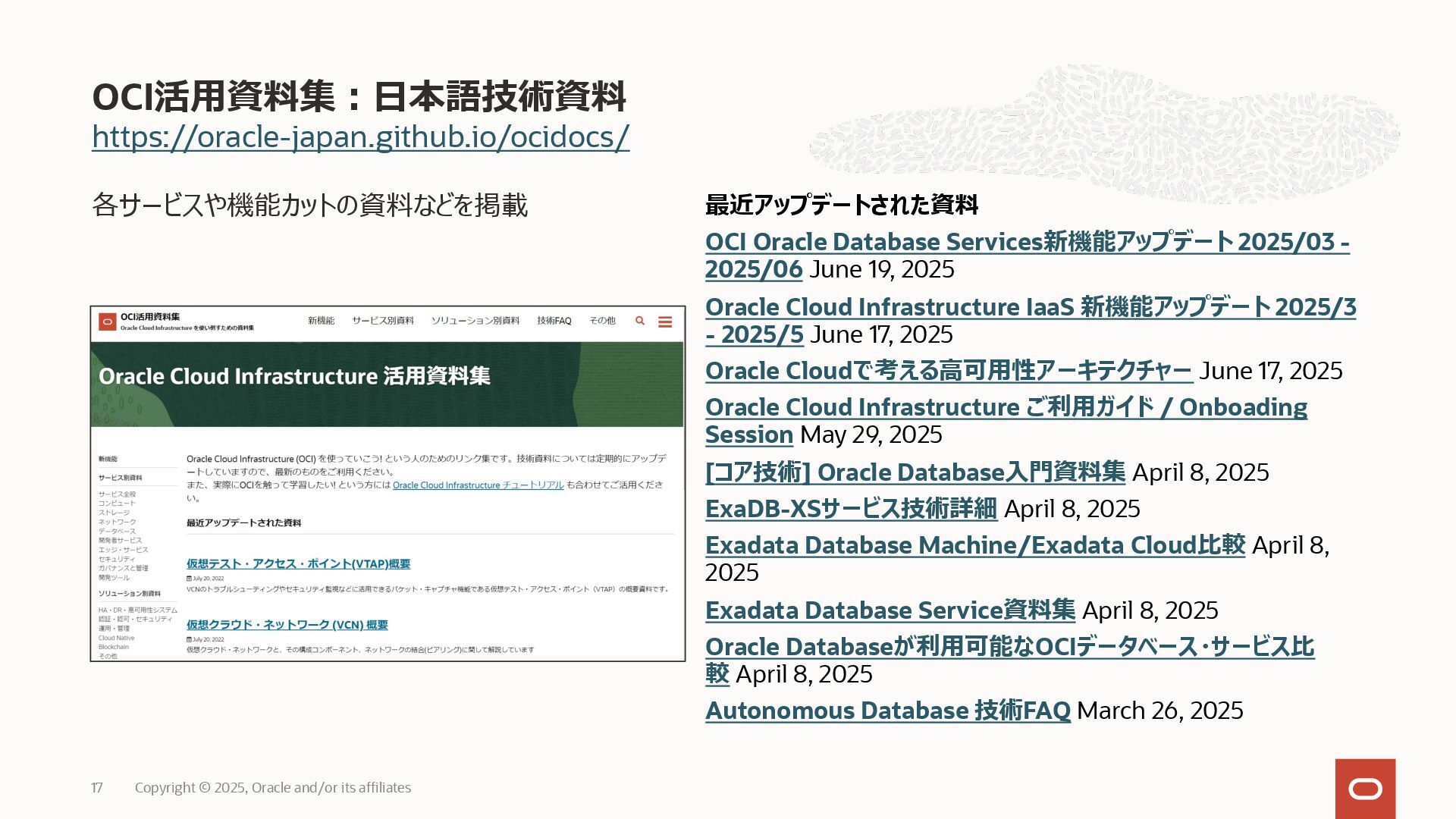This screenshot has height=819, width=1456.
Task: Click the May 29, 2025 date text
Action: tap(871, 435)
